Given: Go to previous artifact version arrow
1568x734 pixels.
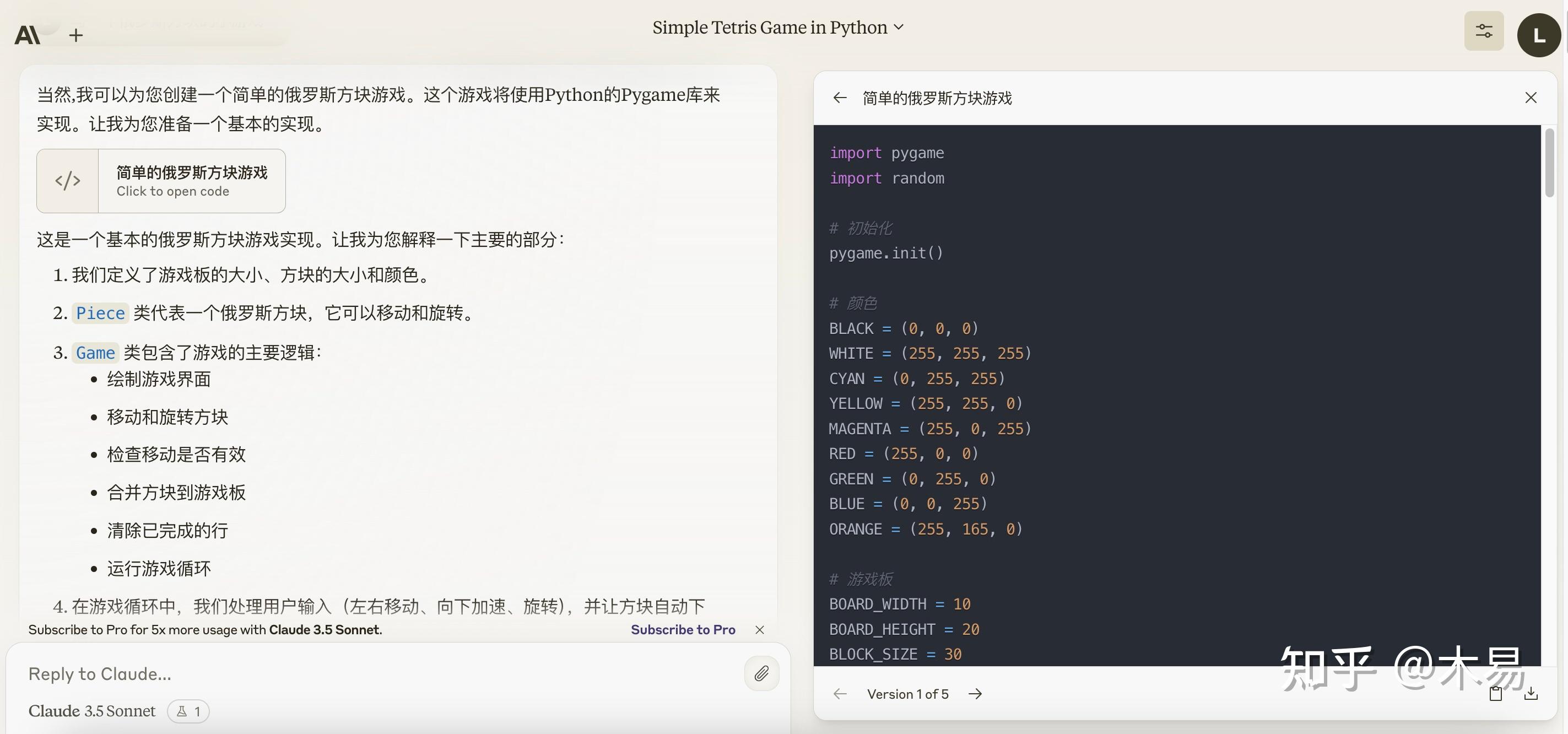Looking at the screenshot, I should coord(840,694).
